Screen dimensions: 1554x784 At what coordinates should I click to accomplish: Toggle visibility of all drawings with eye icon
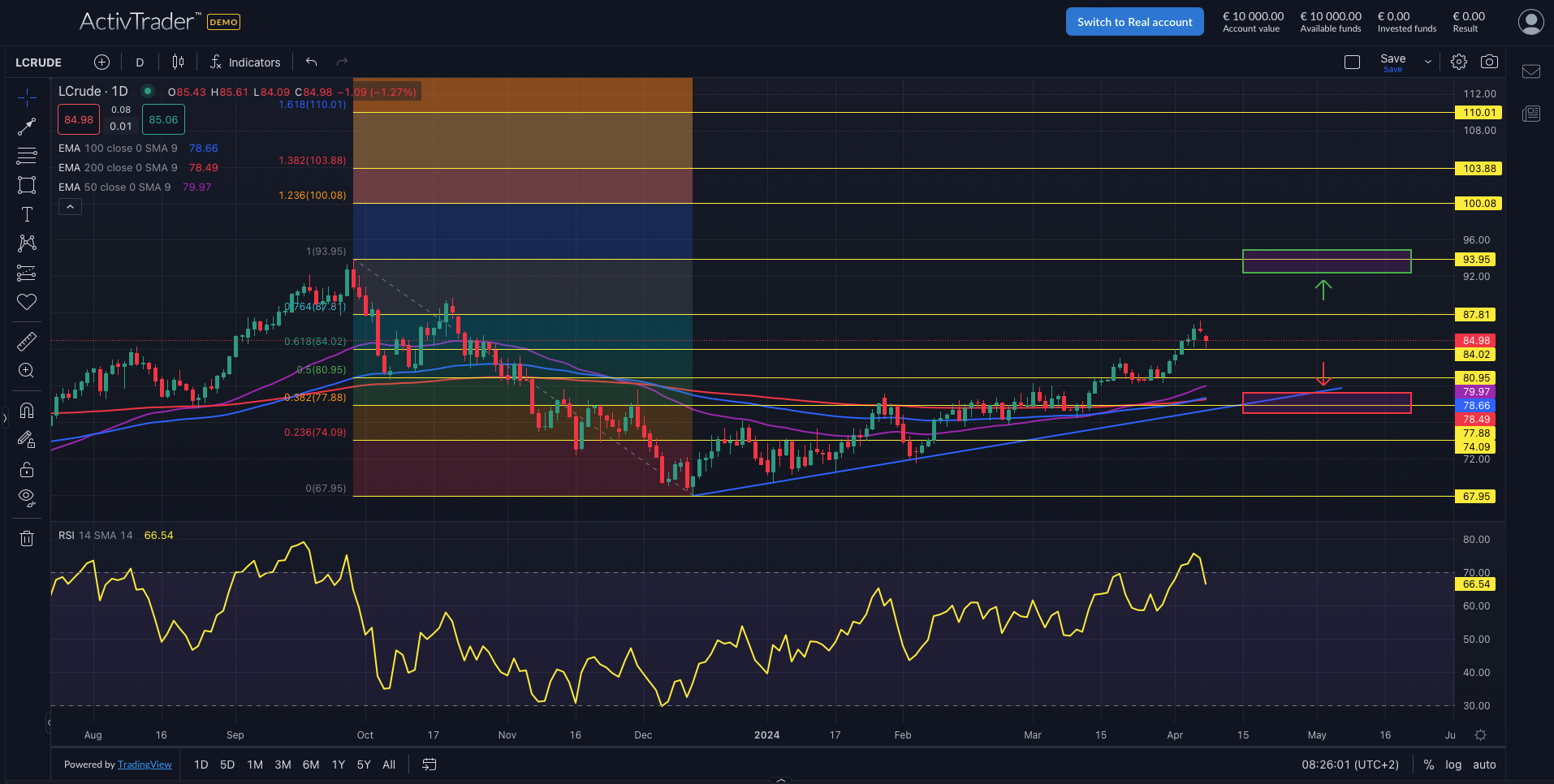pyautogui.click(x=27, y=498)
